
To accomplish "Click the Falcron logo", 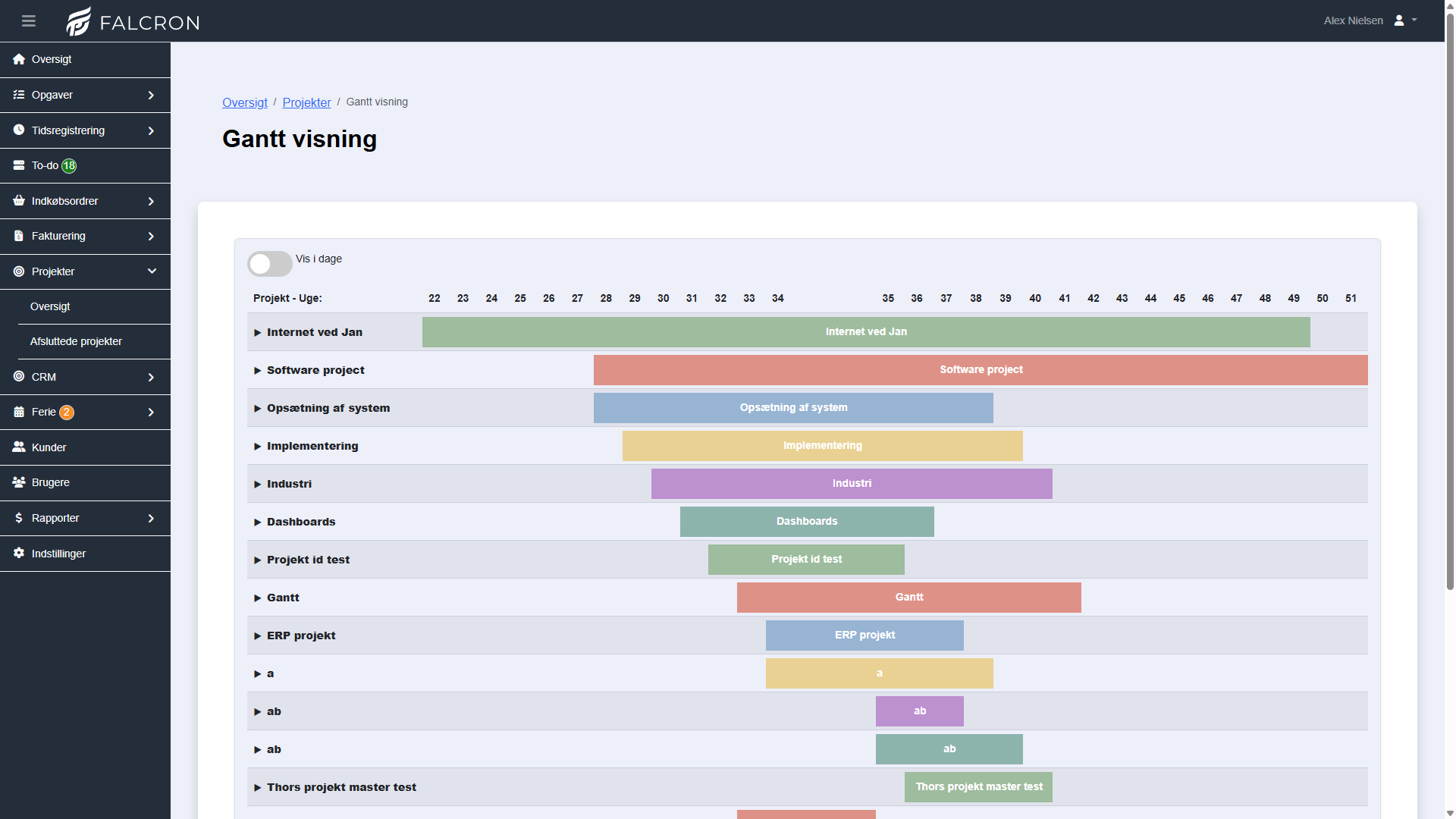I will [133, 21].
